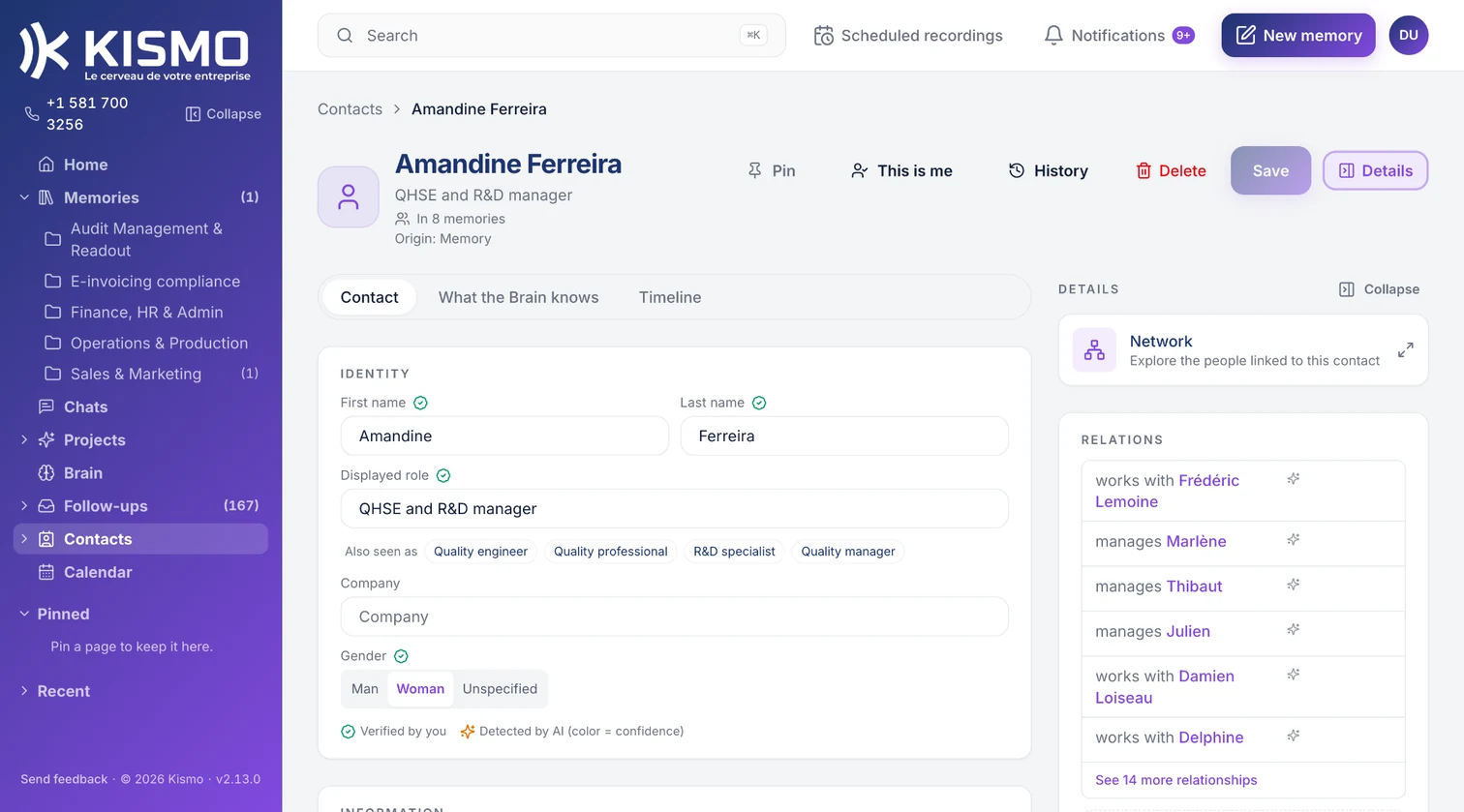This screenshot has height=812, width=1464.
Task: Open the Brain section icon
Action: click(46, 473)
